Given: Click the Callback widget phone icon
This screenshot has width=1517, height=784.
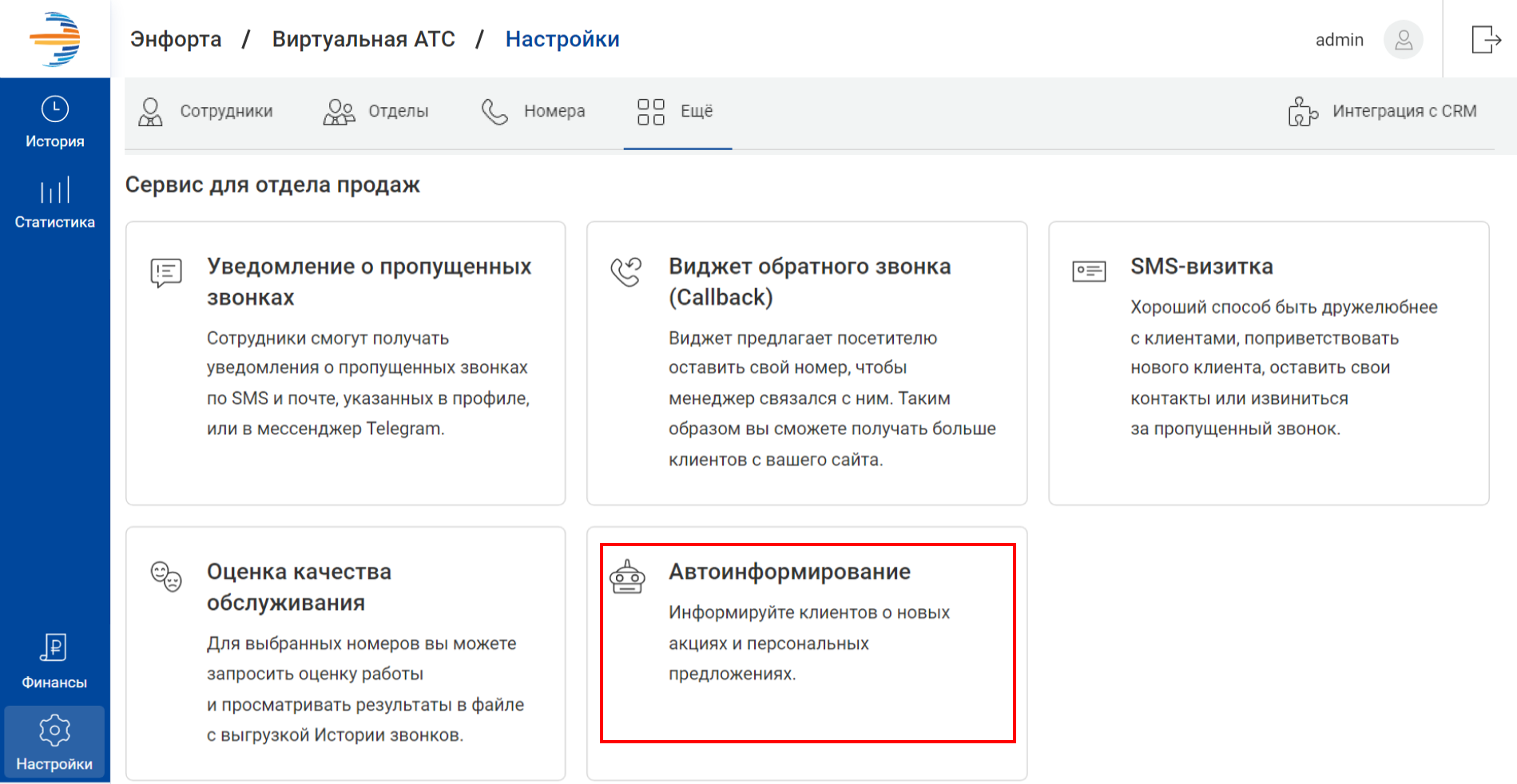Looking at the screenshot, I should coord(626,272).
